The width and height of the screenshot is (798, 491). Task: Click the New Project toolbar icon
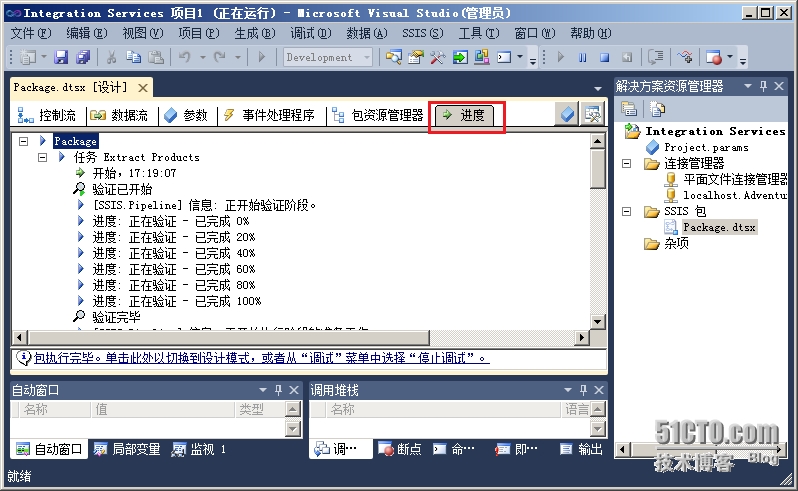pos(27,57)
